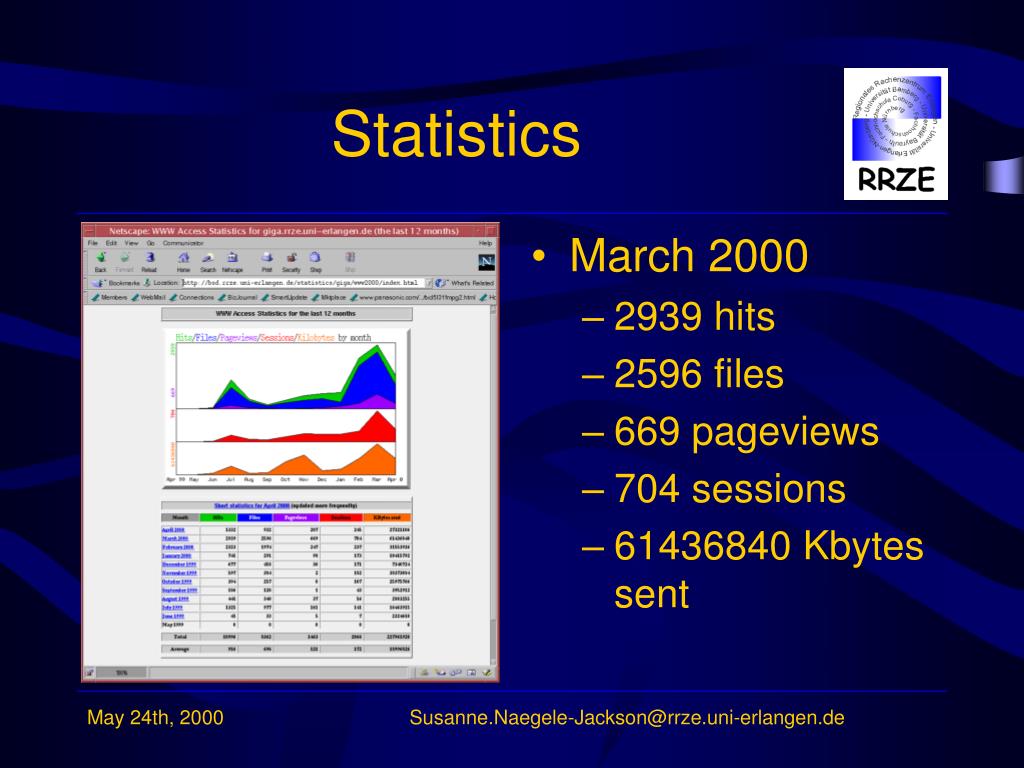Expand the Location URL history dropdown arrow
Viewport: 1024px width, 768px height.
click(x=429, y=283)
